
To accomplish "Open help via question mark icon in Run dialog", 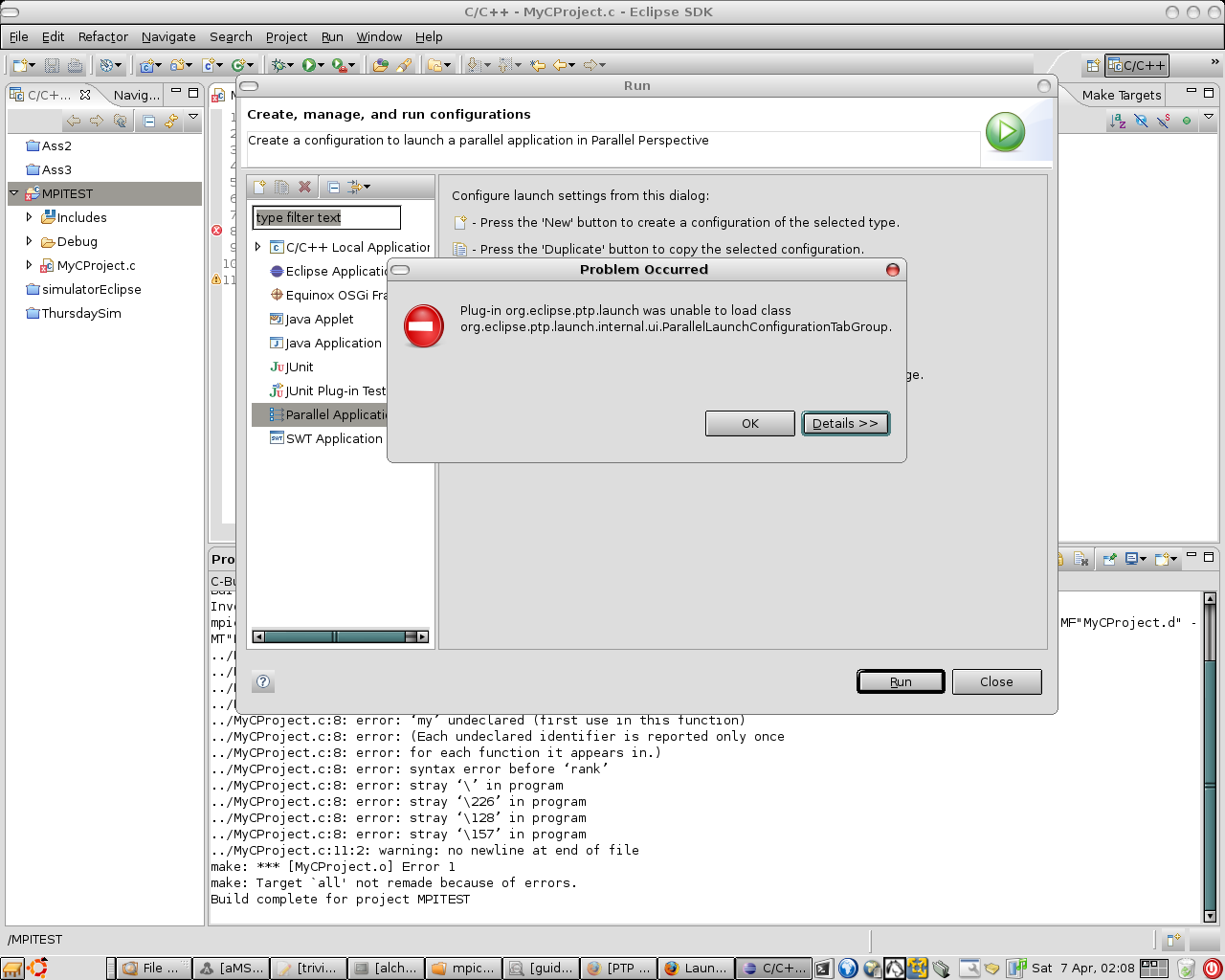I will click(x=263, y=681).
